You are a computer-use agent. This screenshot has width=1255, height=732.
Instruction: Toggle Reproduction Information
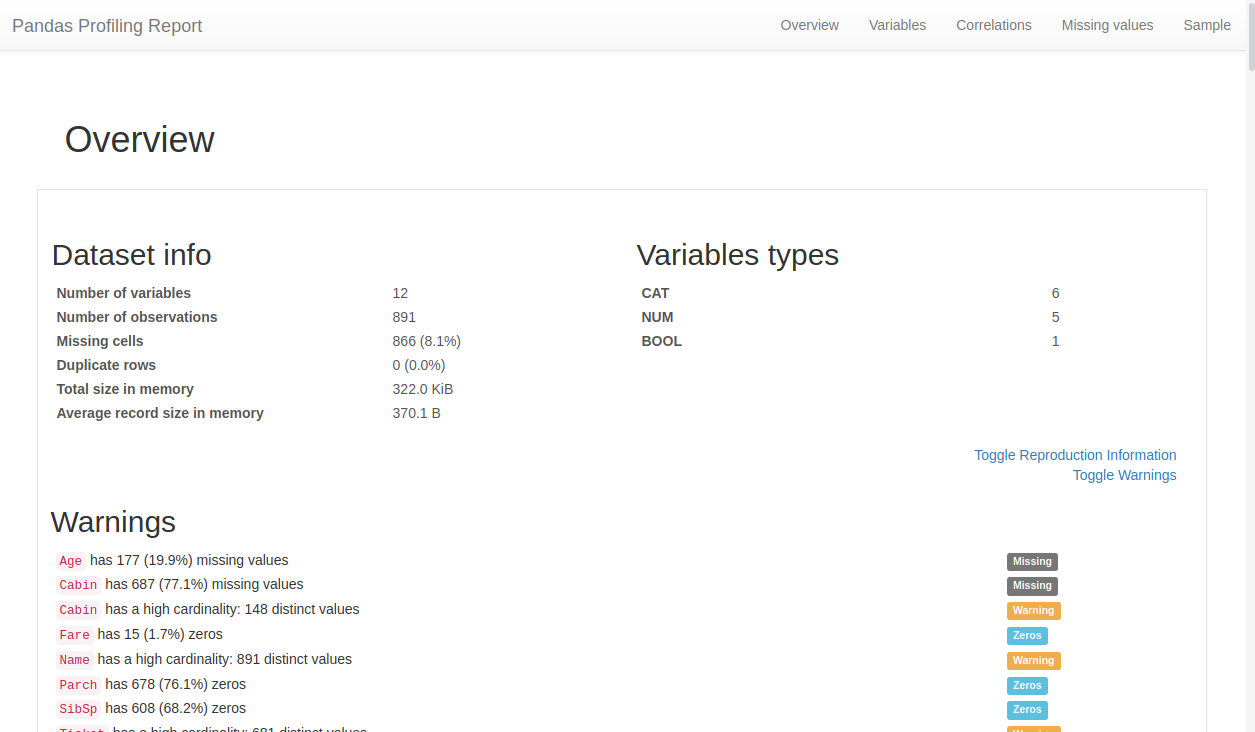(x=1074, y=455)
